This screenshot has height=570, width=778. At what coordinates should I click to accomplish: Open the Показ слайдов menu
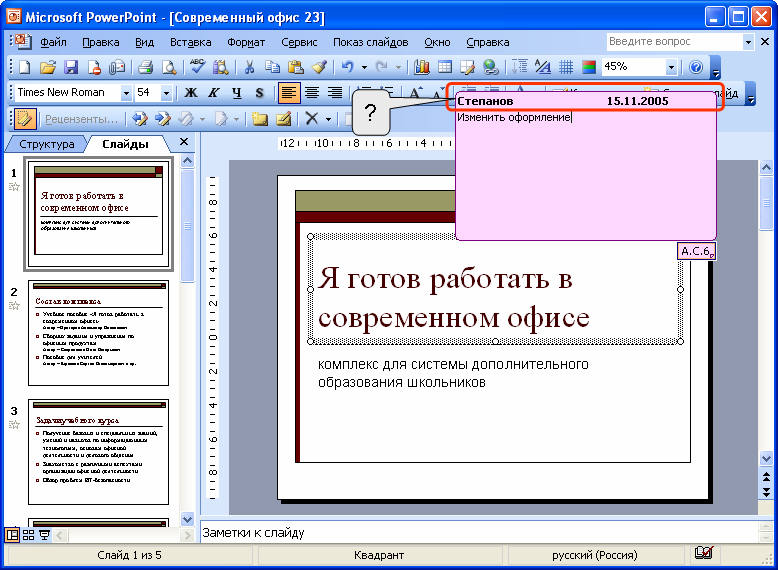coord(371,42)
